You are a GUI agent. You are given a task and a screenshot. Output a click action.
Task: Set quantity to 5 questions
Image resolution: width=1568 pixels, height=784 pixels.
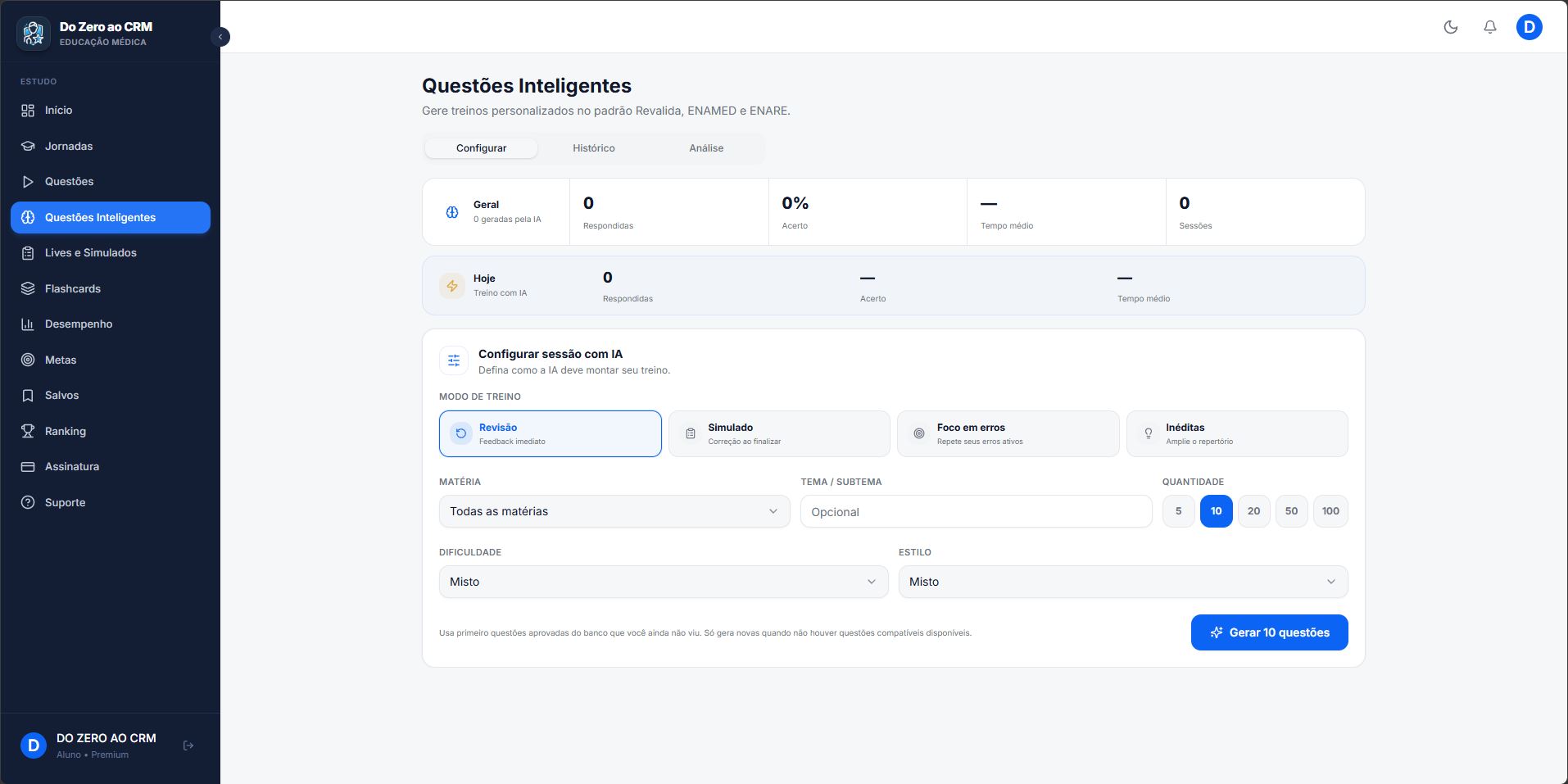[1179, 511]
